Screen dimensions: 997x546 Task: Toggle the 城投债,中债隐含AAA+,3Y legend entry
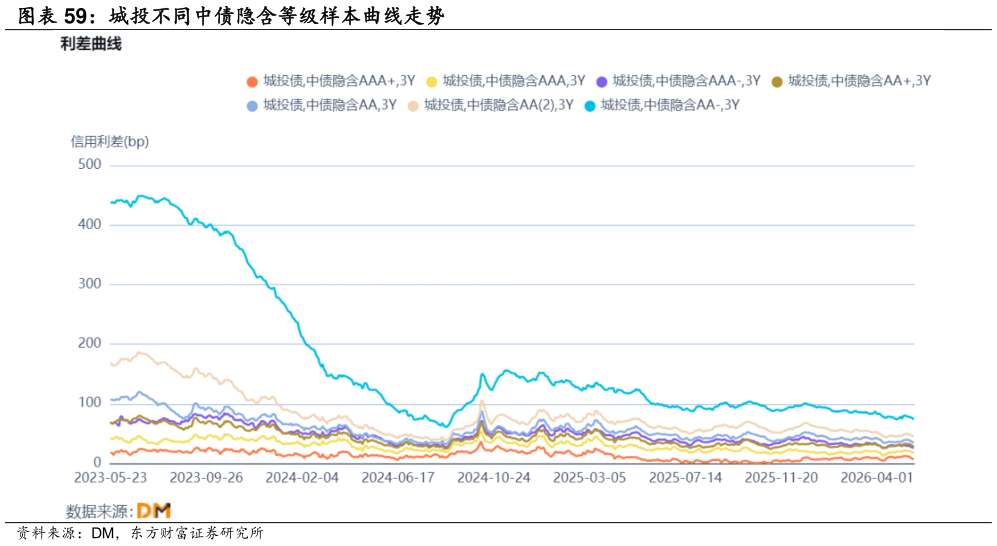click(331, 81)
